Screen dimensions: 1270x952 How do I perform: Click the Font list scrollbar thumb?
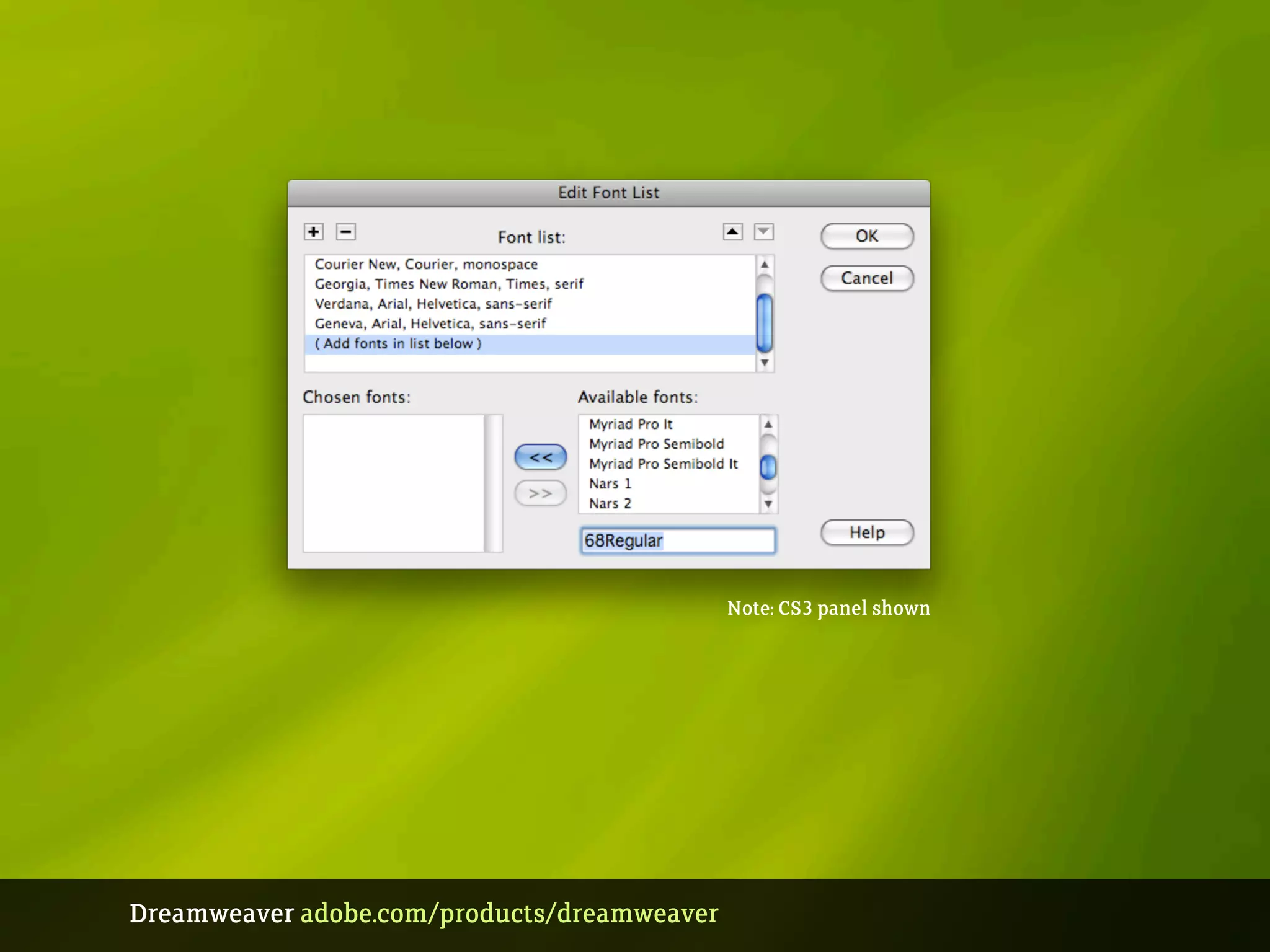click(x=765, y=323)
